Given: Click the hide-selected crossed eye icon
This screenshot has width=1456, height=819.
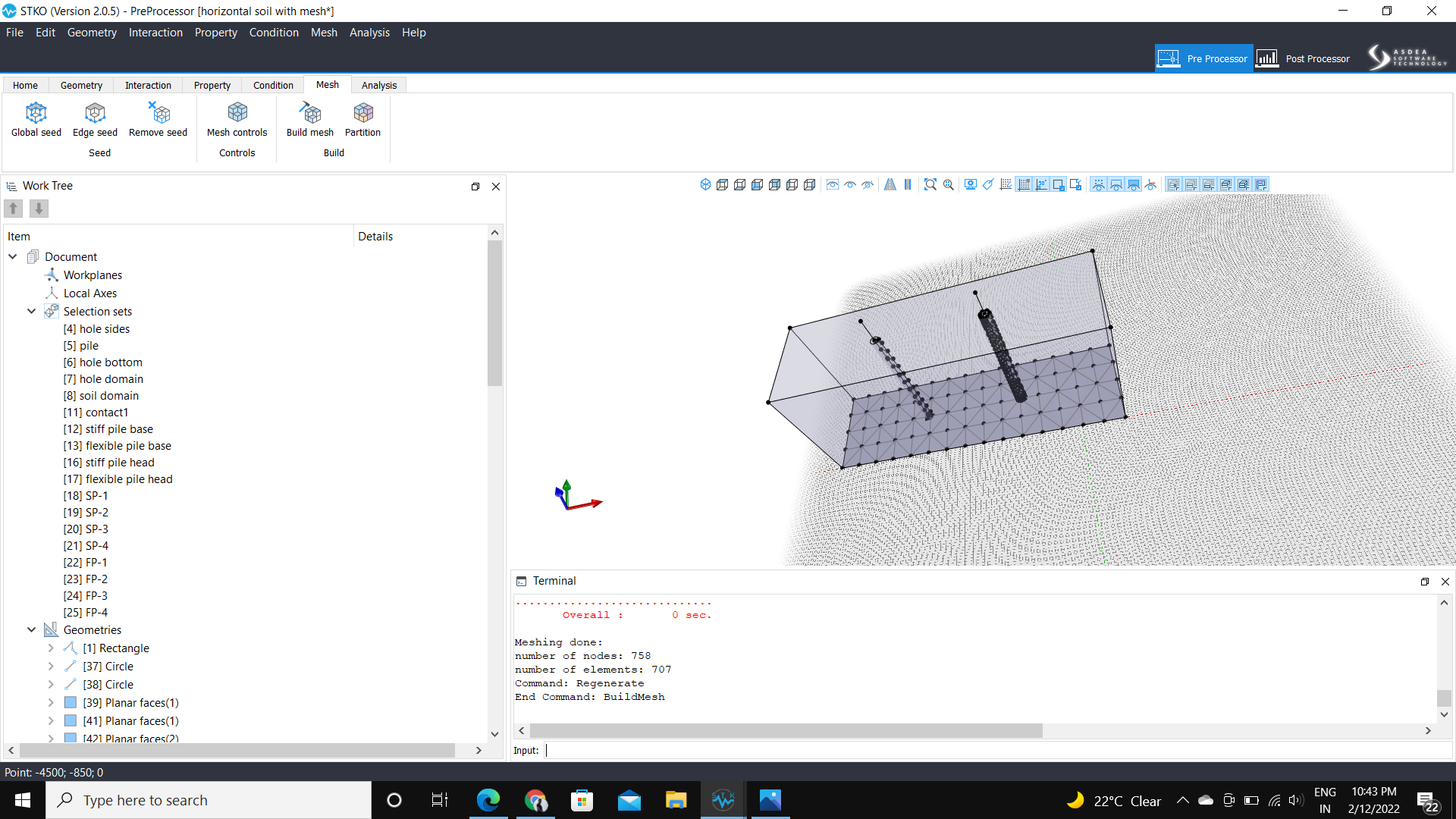Looking at the screenshot, I should [868, 184].
